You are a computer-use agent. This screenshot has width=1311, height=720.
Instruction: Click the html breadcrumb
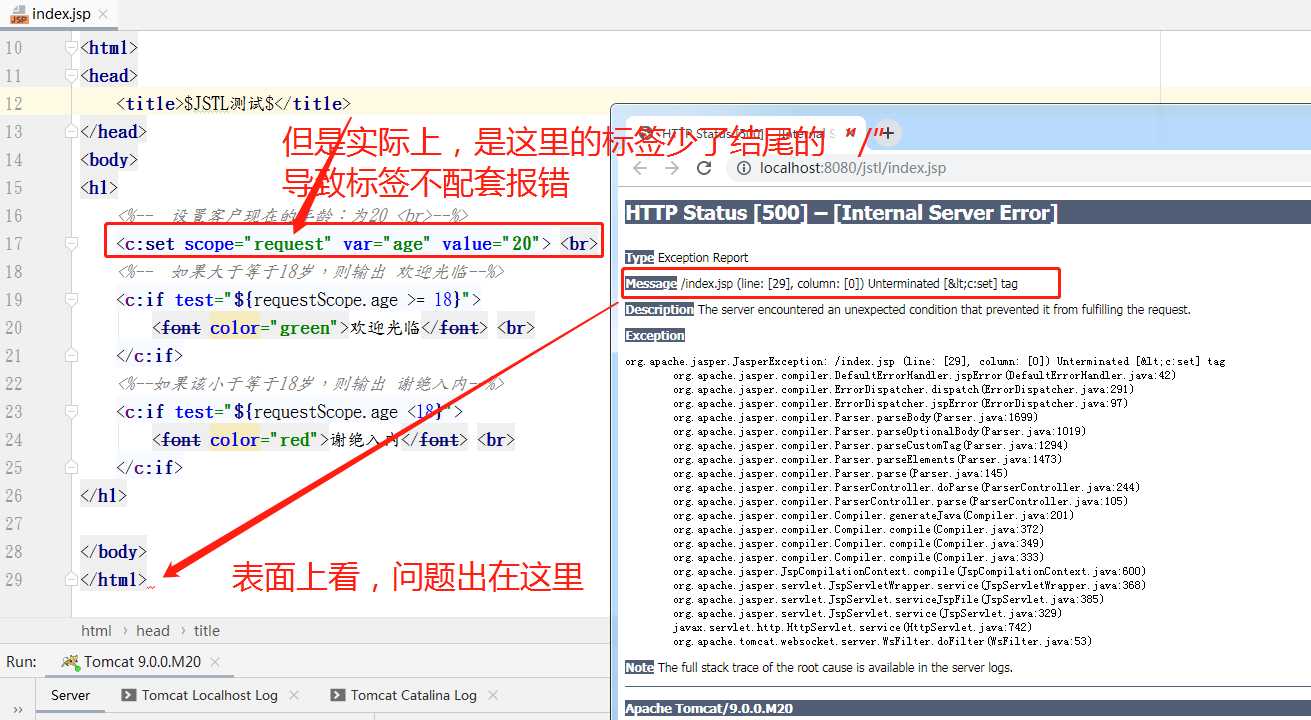point(97,630)
